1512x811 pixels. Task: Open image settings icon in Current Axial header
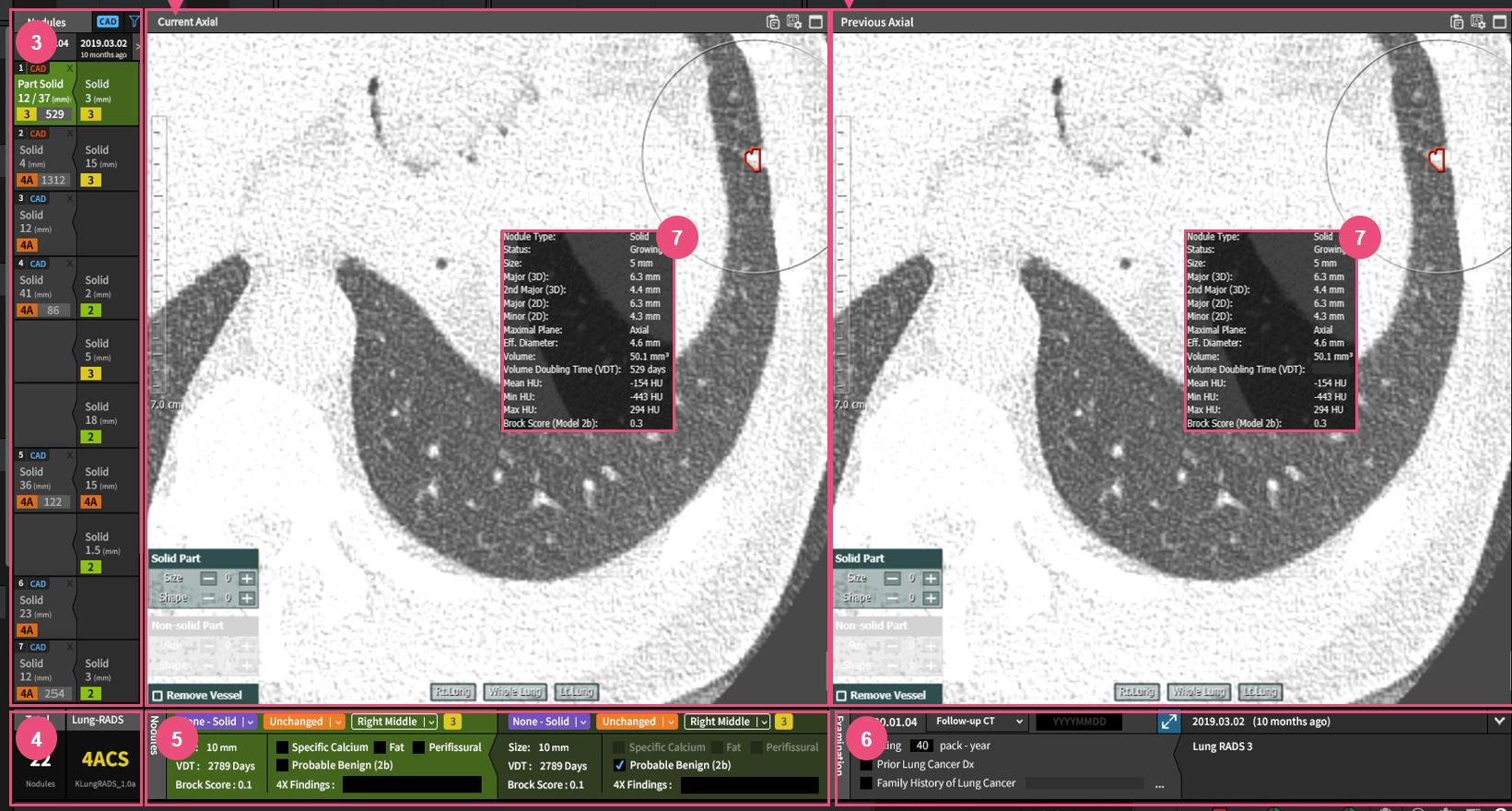794,22
